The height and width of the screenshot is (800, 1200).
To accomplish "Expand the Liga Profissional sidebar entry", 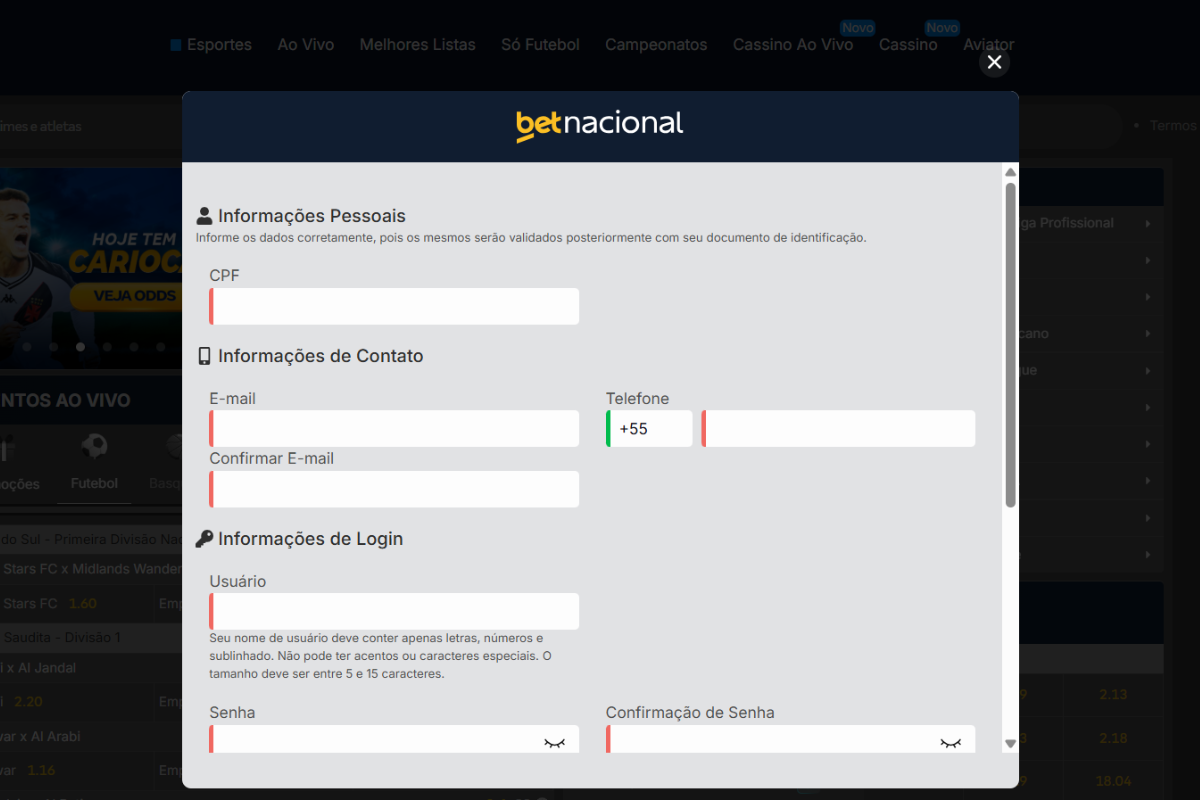I will coord(1146,223).
